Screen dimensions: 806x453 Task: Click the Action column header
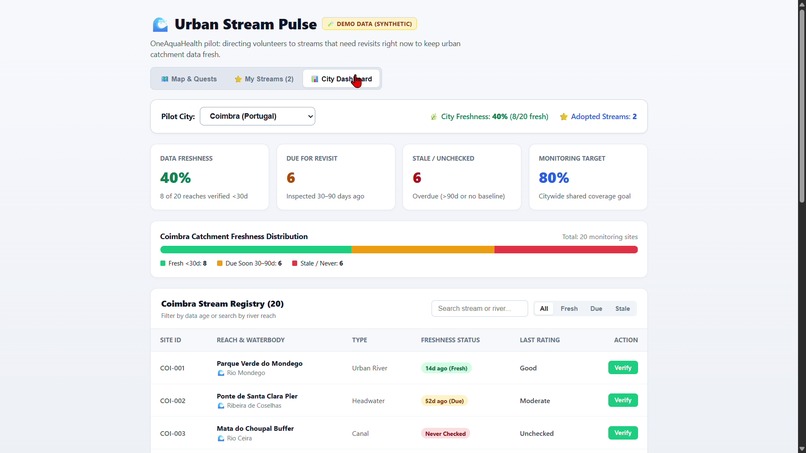[x=626, y=340]
